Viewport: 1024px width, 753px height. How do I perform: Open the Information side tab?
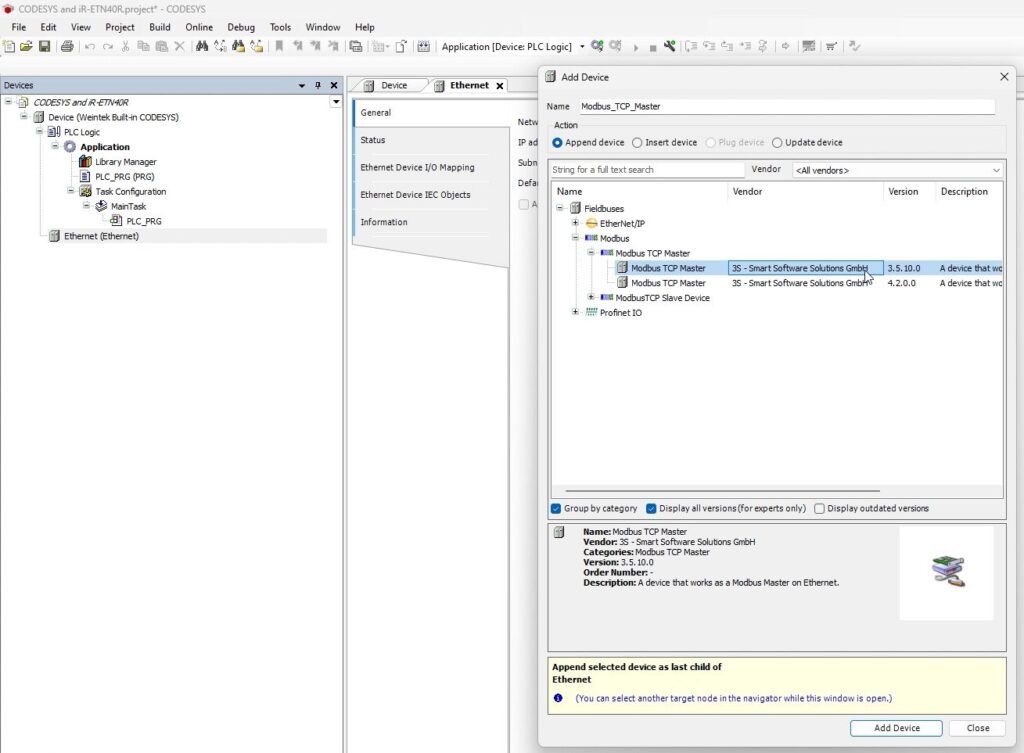384,222
